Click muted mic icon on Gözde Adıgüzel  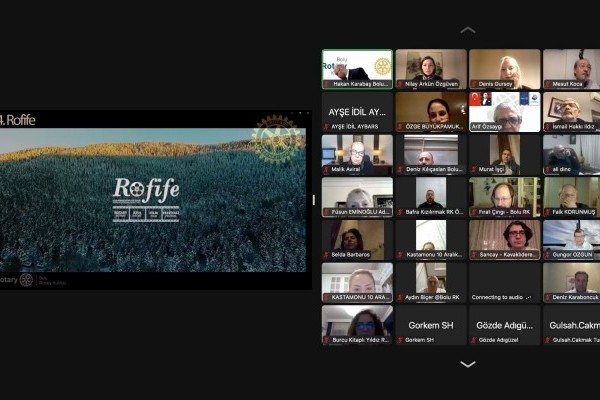tap(474, 340)
